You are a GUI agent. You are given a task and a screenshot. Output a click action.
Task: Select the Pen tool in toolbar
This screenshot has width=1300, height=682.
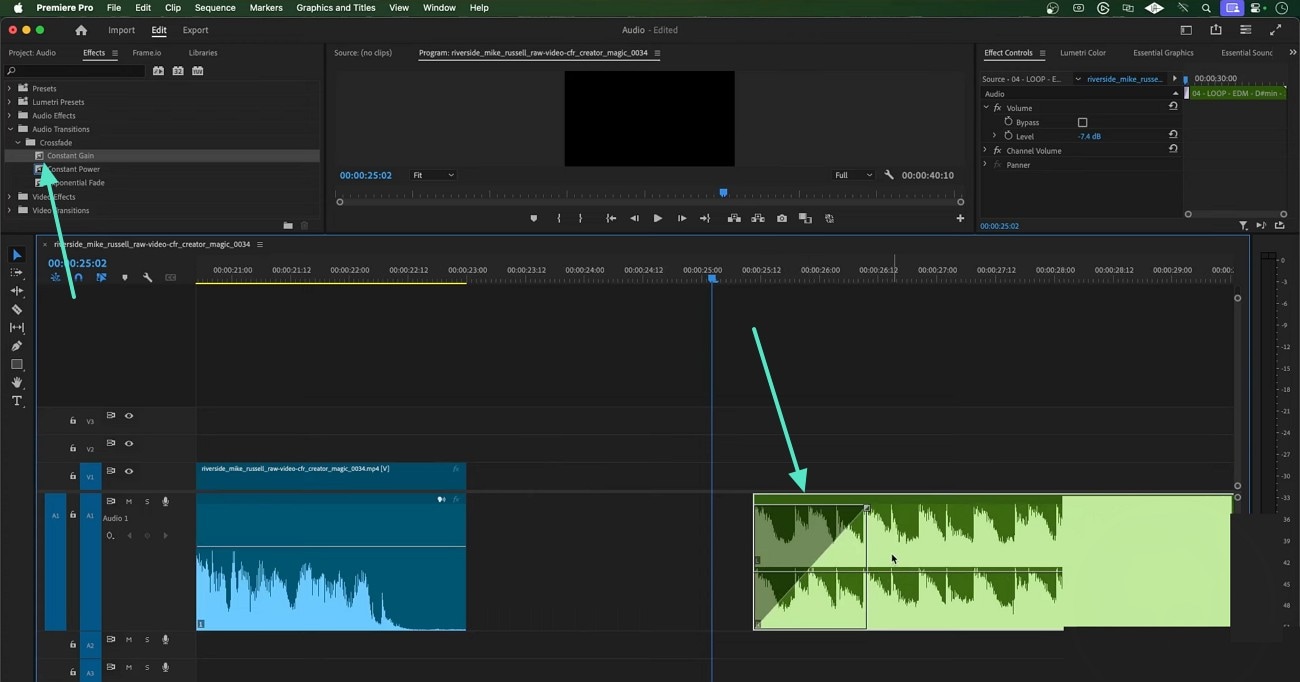click(17, 346)
